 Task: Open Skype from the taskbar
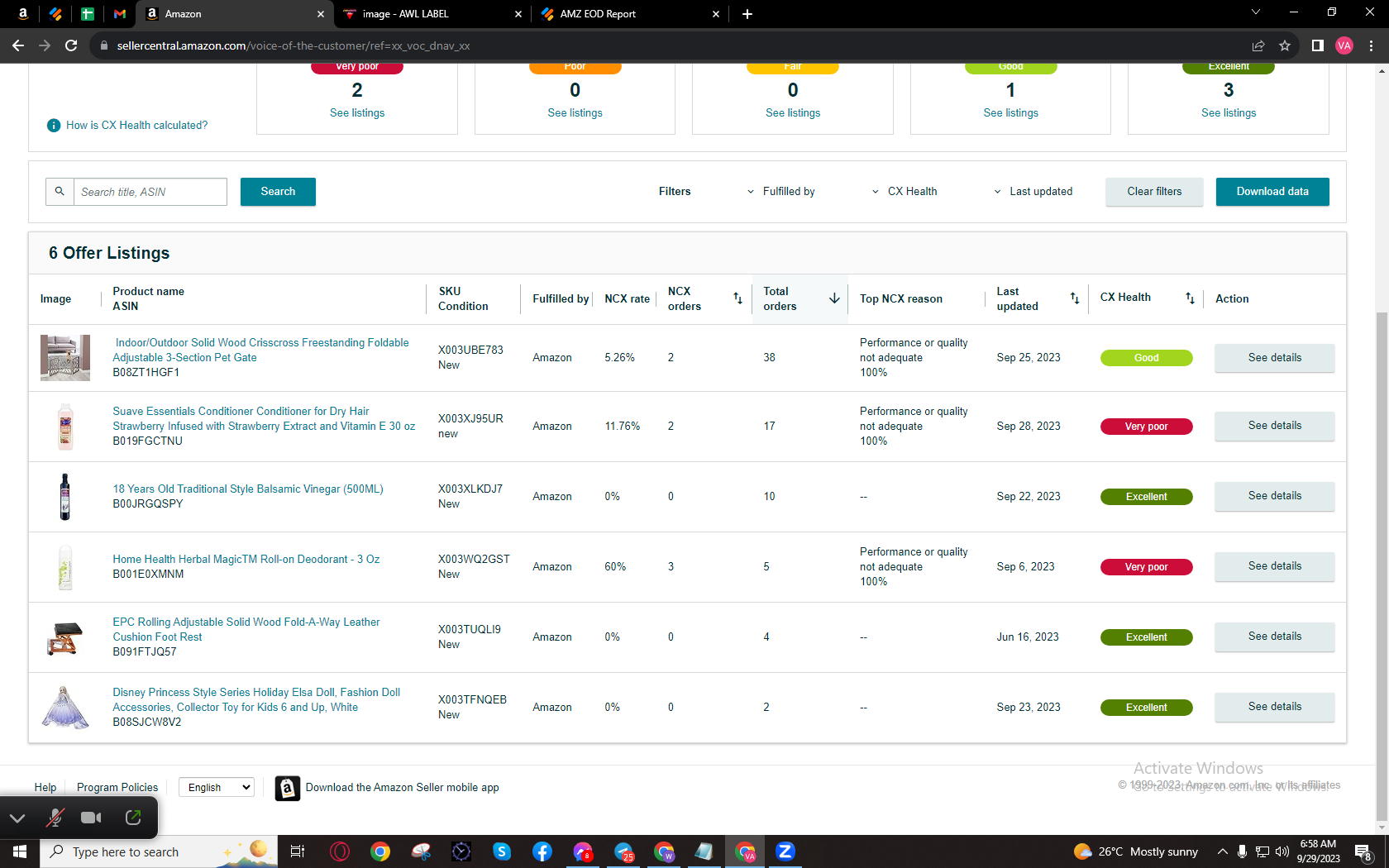coord(502,851)
